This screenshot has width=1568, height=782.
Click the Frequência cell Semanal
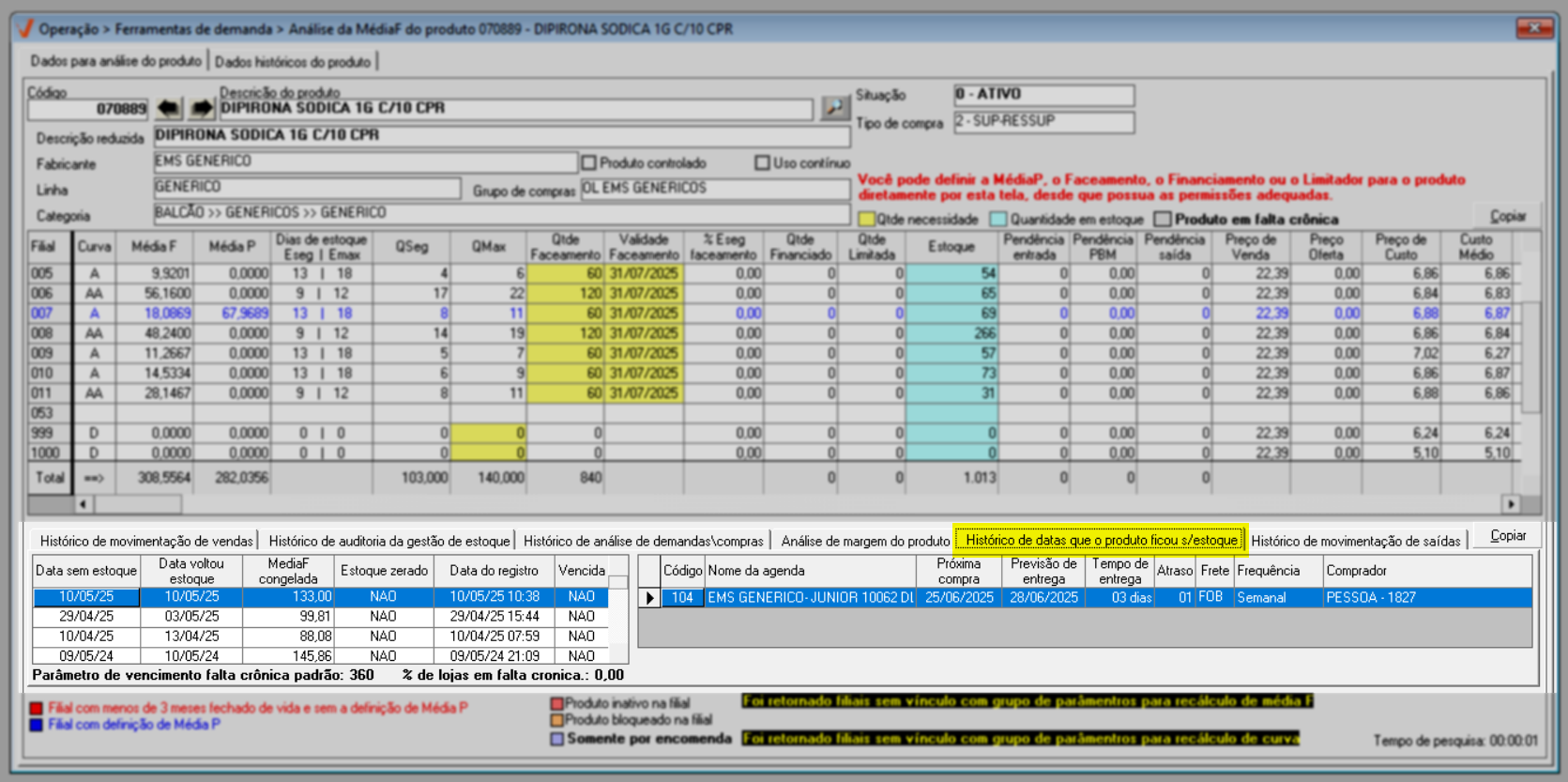pyautogui.click(x=1278, y=598)
